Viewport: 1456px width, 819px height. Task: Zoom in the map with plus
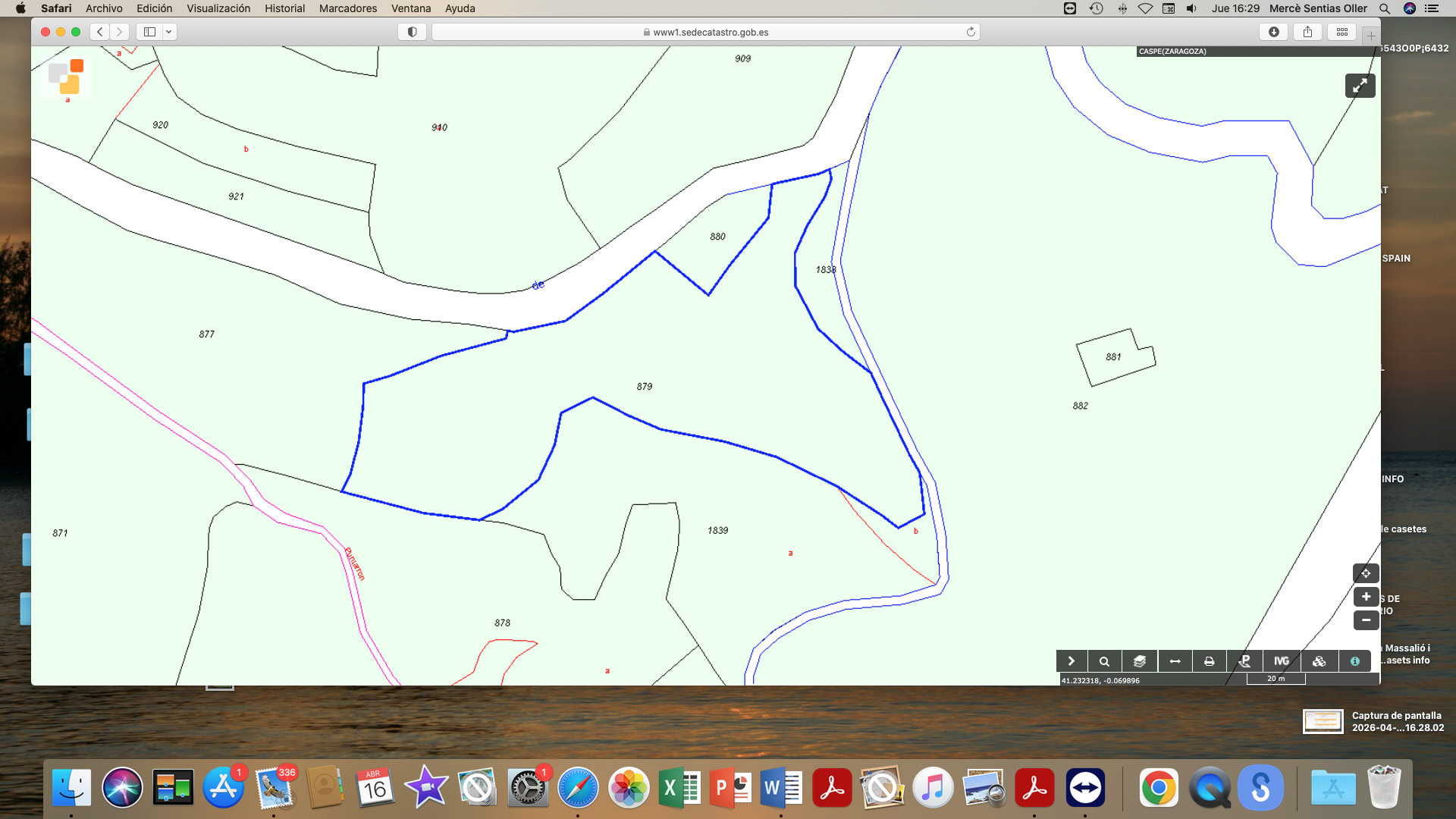pyautogui.click(x=1366, y=597)
